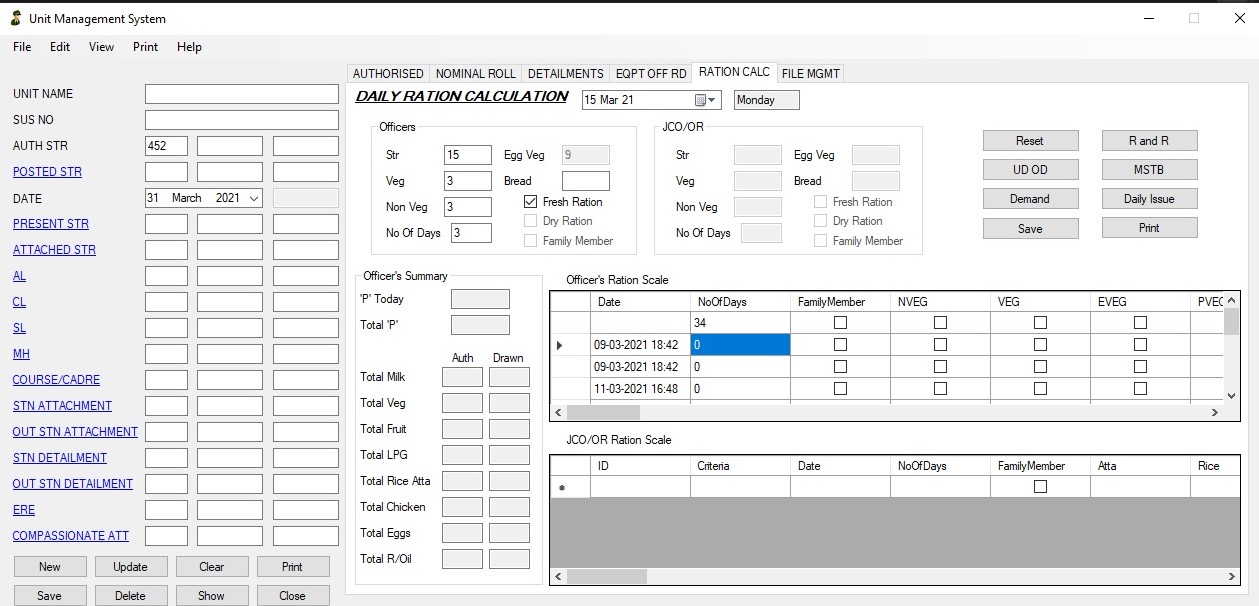Switch to the AUTHORISED tab
This screenshot has width=1259, height=606.
tap(388, 74)
